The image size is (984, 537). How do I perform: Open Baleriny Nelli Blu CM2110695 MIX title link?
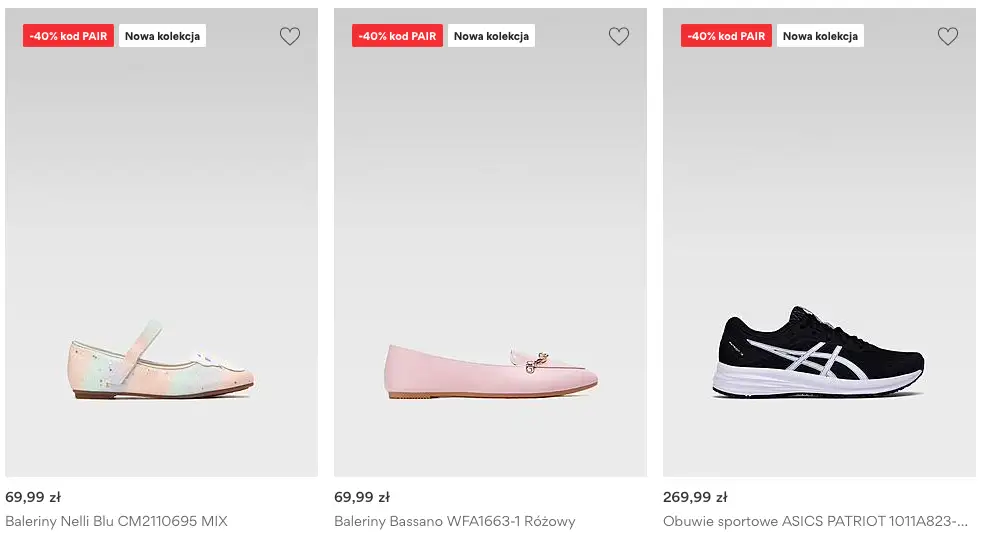click(117, 521)
